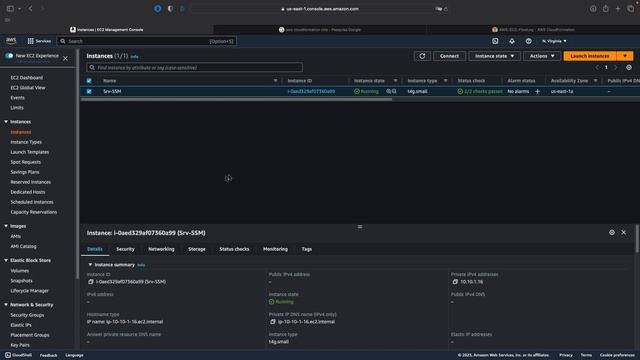This screenshot has height=360, width=640.
Task: Click the horizontal scrollbar under instances table
Action: tap(236, 99)
